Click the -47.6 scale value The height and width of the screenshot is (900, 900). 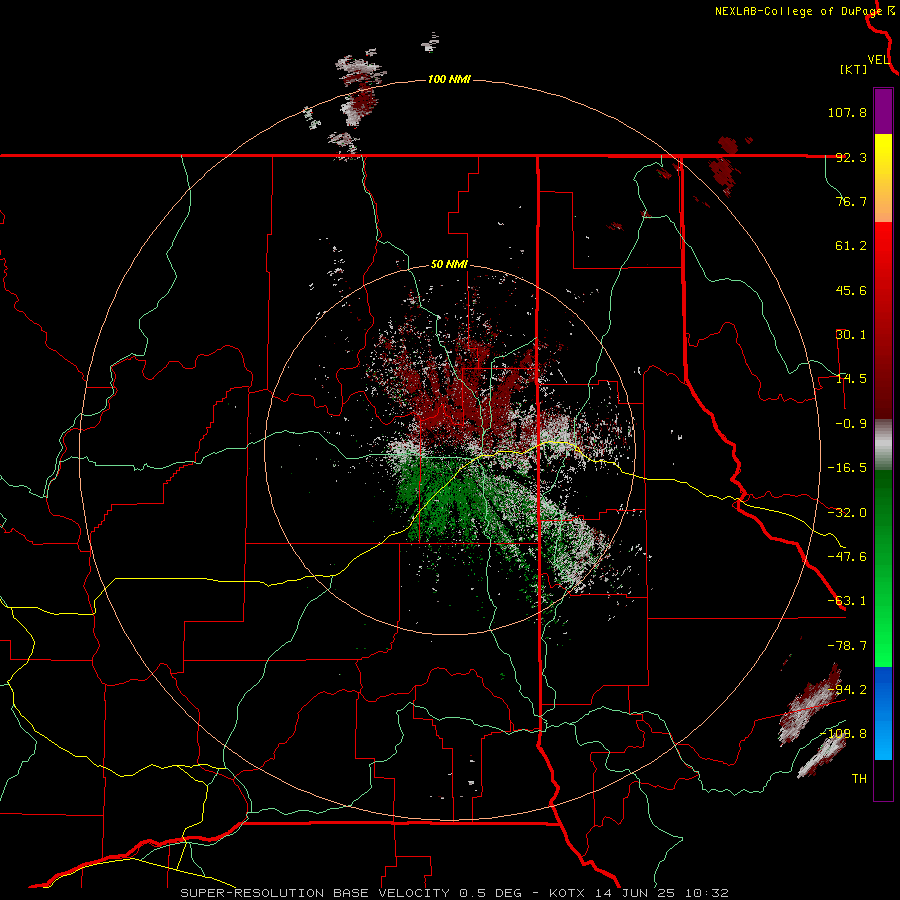click(x=847, y=557)
